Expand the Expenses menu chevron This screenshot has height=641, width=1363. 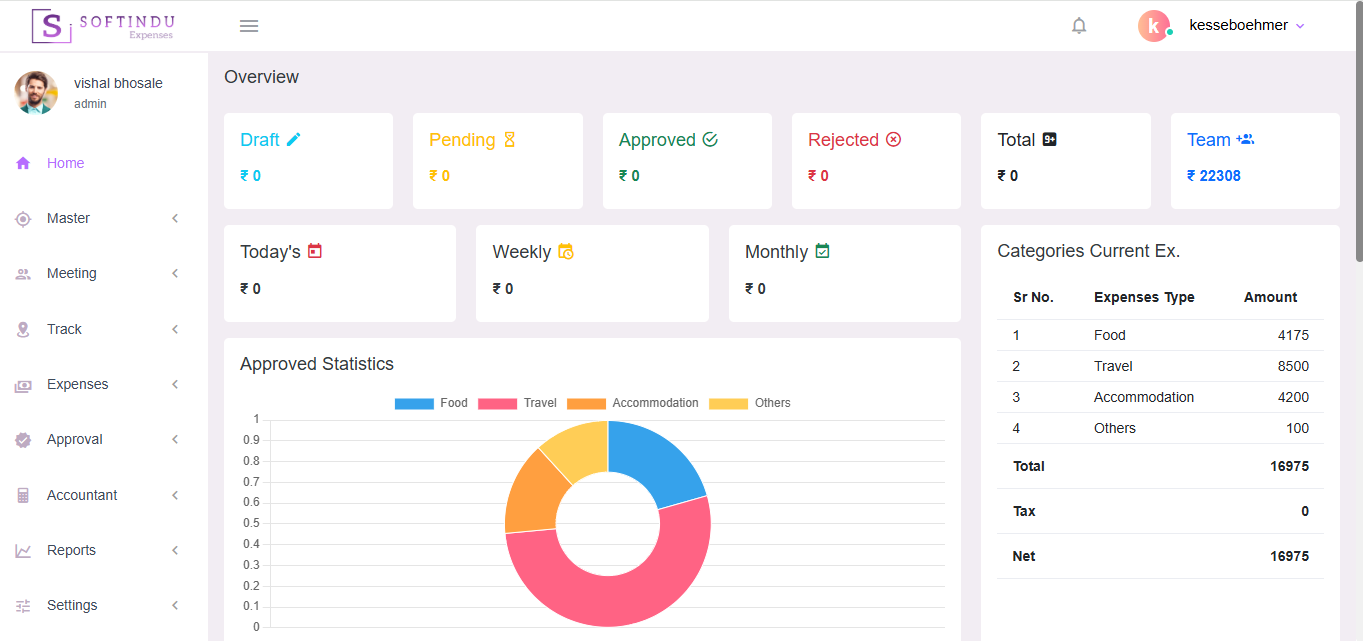(175, 384)
